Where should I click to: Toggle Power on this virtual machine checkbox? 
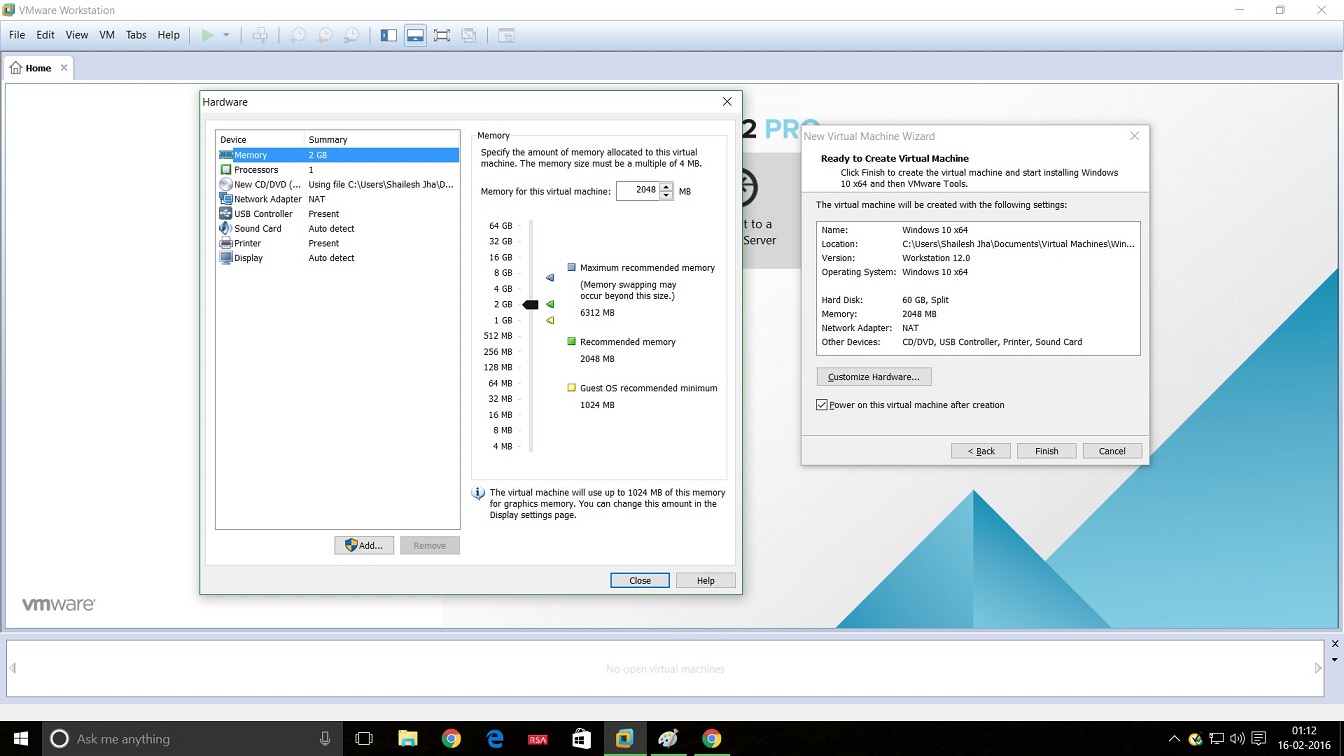tap(822, 405)
